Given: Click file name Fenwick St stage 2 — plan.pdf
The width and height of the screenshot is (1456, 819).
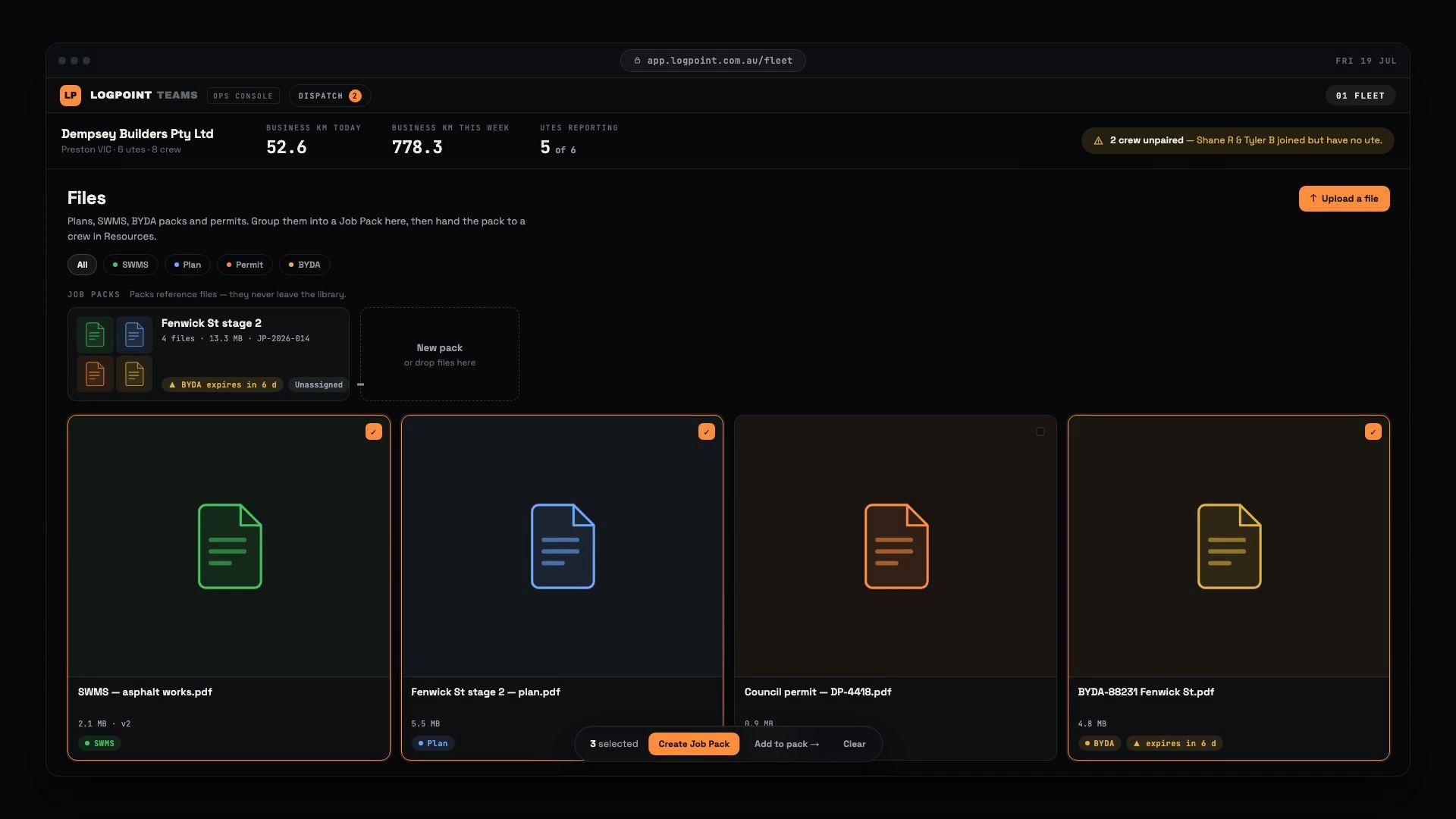Looking at the screenshot, I should click(485, 692).
